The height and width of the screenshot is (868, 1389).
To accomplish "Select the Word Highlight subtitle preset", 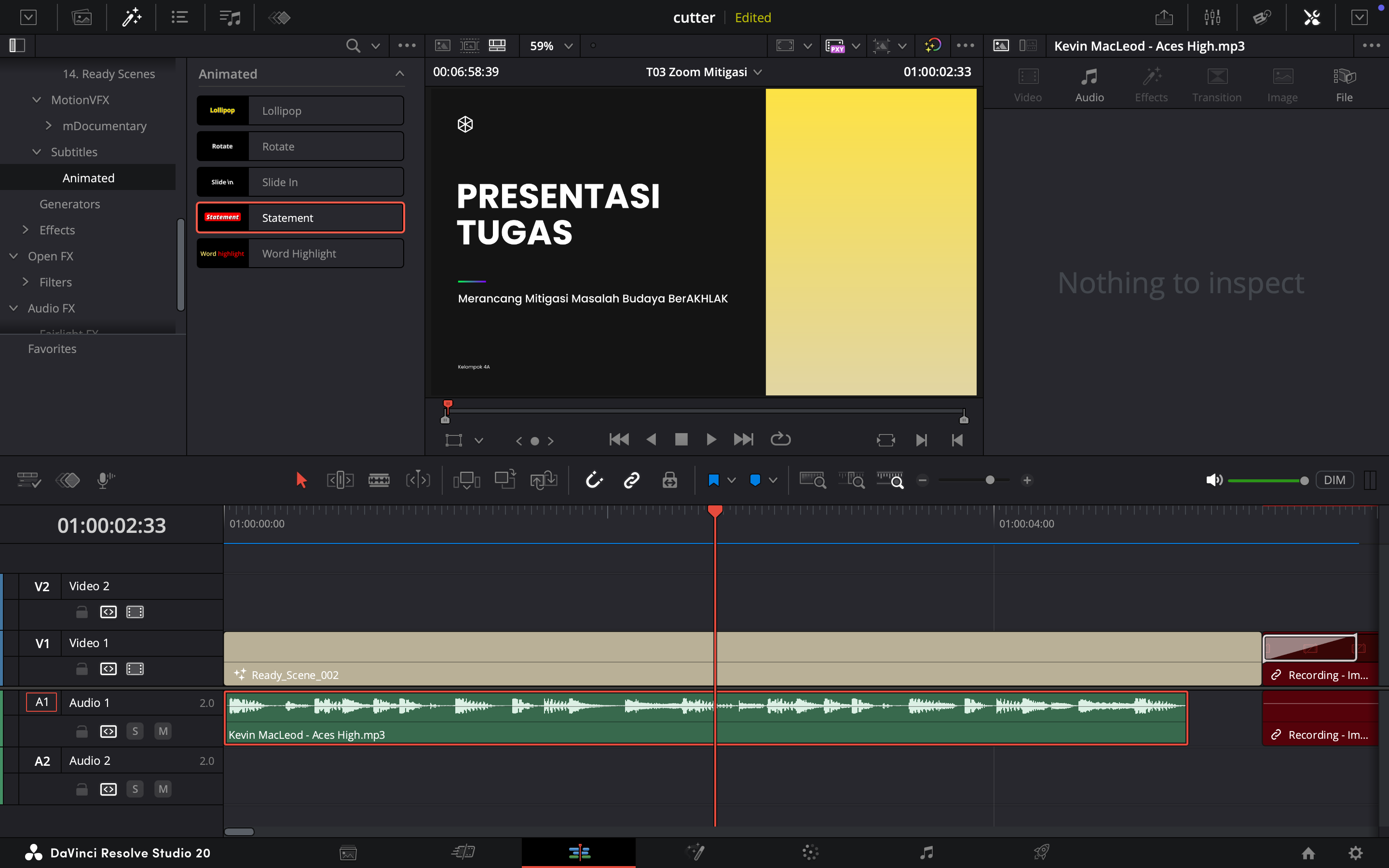I will pos(300,253).
